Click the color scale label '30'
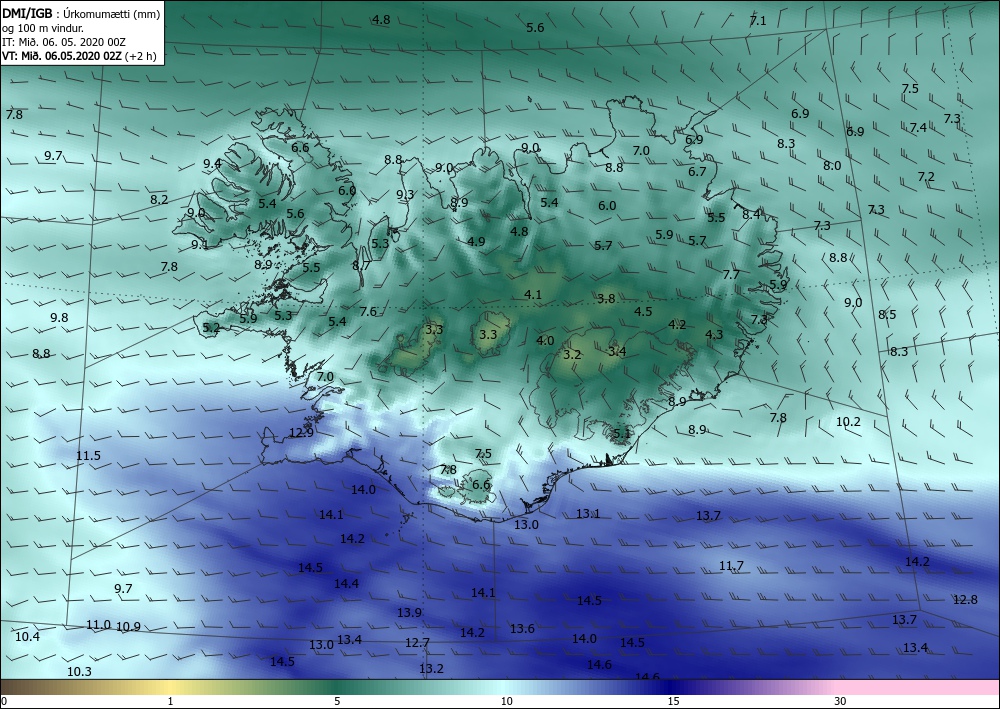 (840, 701)
